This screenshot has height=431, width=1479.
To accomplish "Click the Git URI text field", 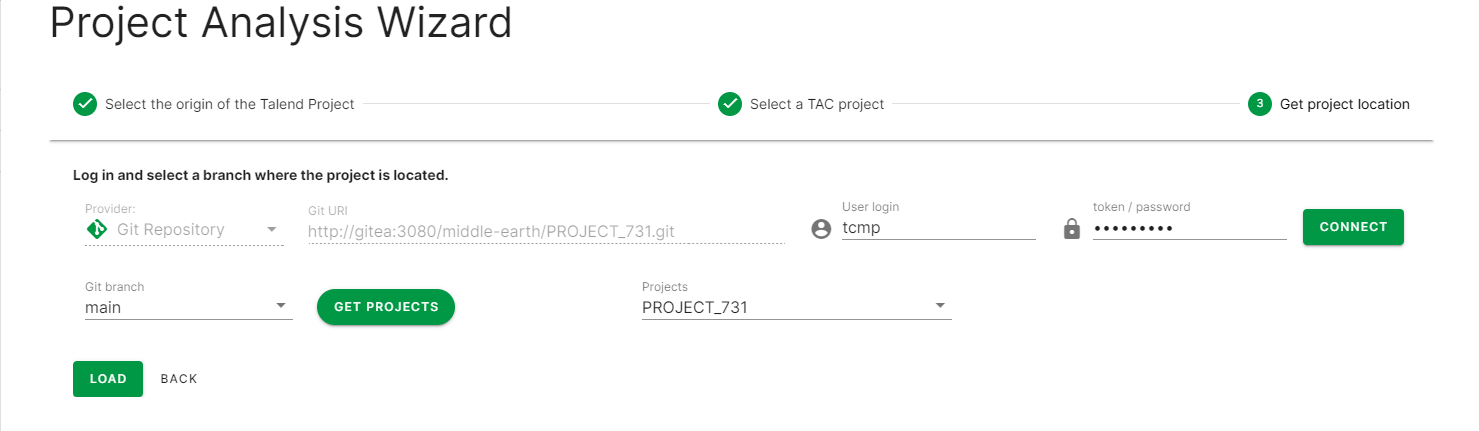I will pyautogui.click(x=545, y=231).
